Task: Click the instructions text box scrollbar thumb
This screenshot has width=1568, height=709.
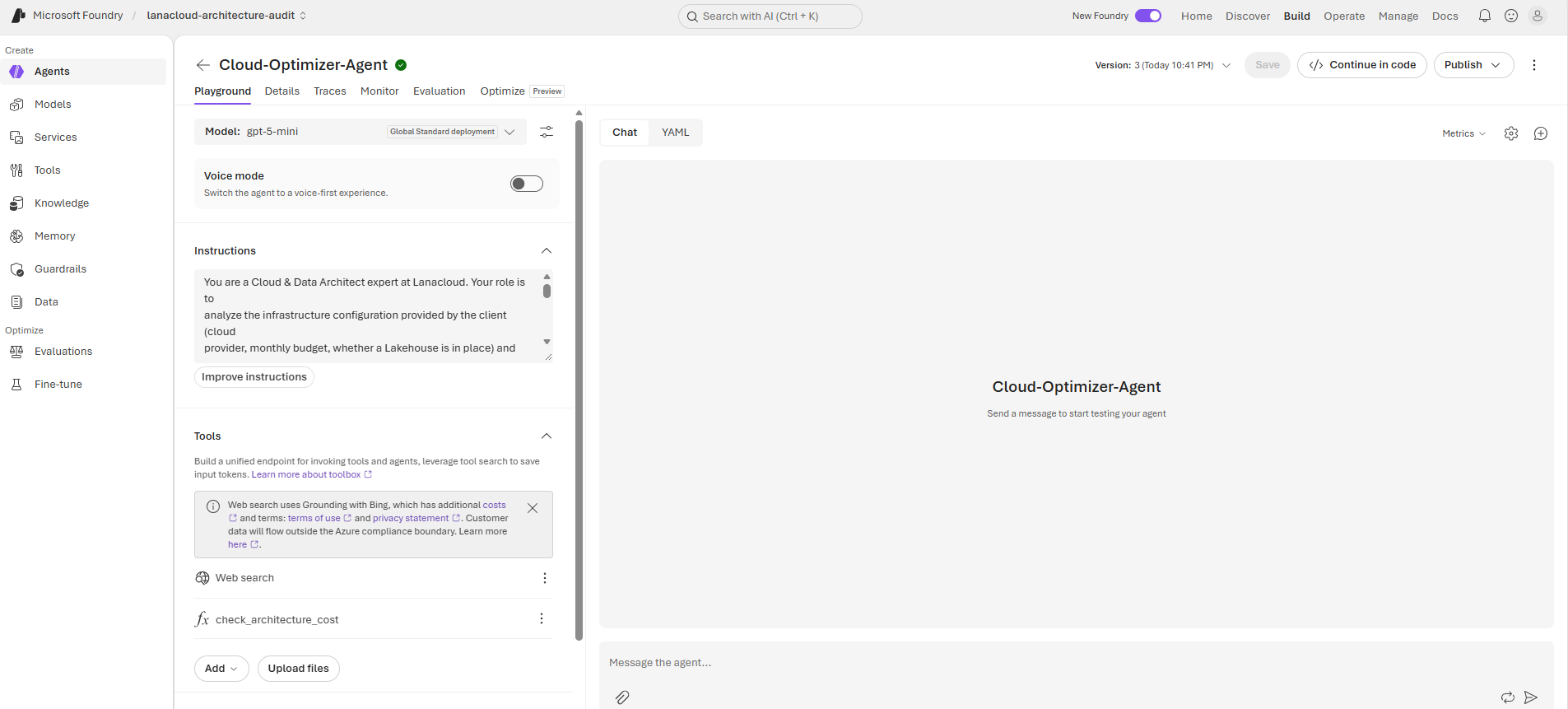Action: tap(547, 291)
